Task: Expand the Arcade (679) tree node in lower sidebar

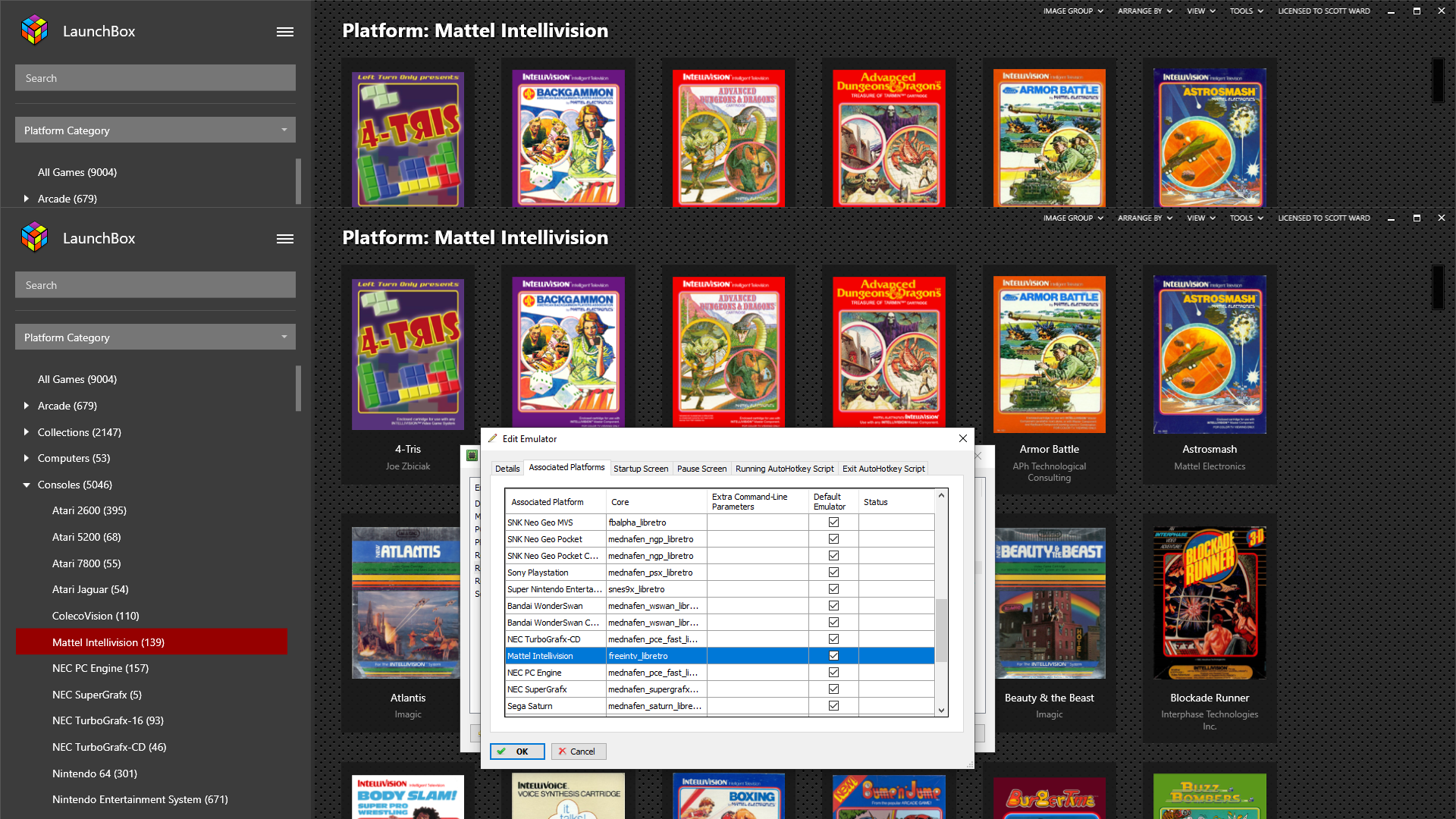Action: pyautogui.click(x=27, y=406)
